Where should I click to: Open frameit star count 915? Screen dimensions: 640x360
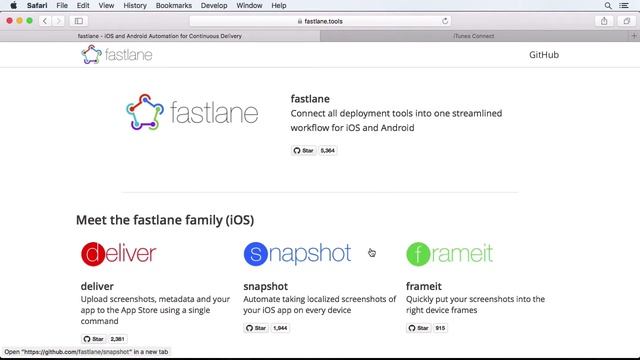coord(440,328)
